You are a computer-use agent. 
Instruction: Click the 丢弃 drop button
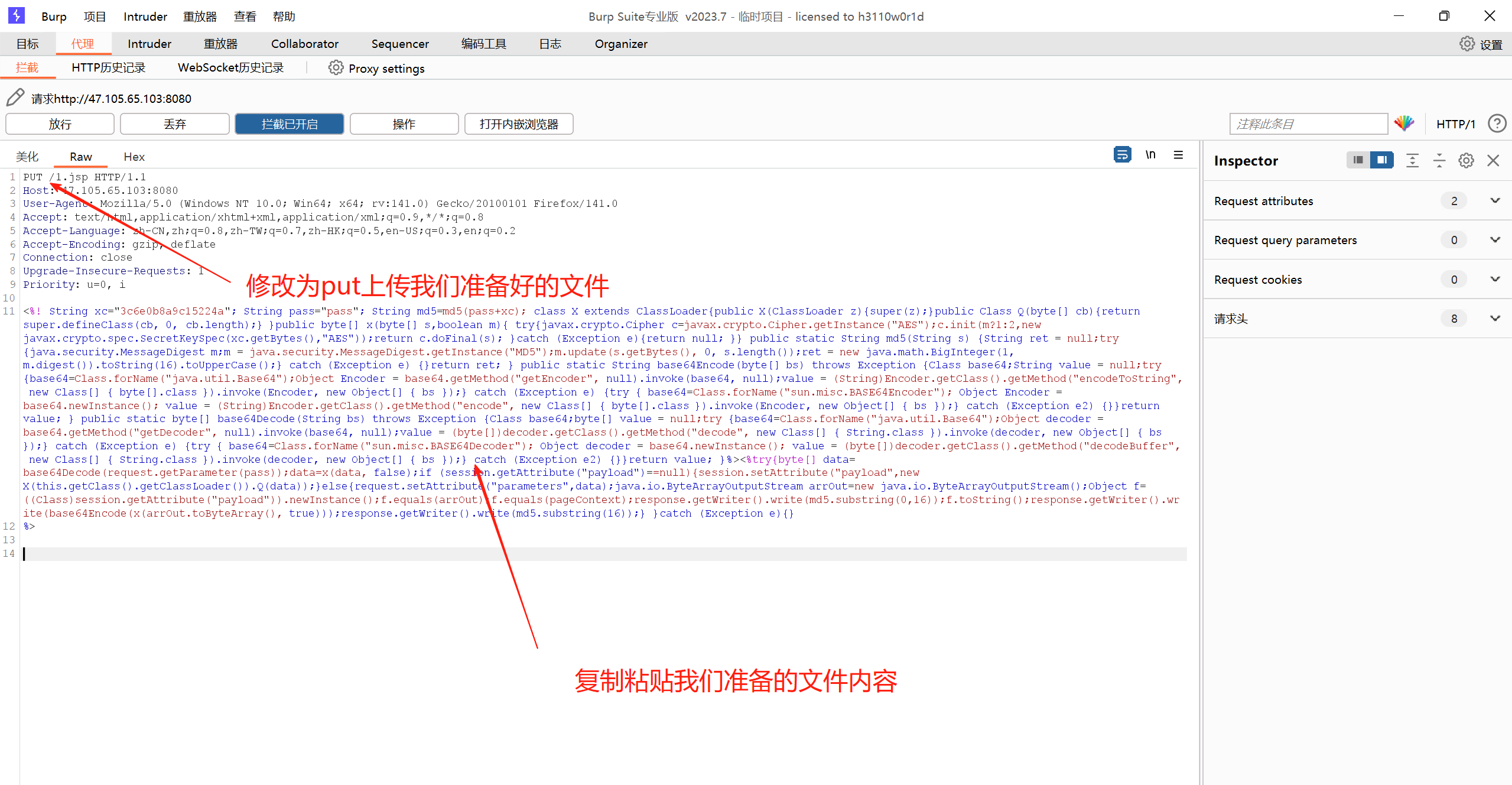click(175, 124)
